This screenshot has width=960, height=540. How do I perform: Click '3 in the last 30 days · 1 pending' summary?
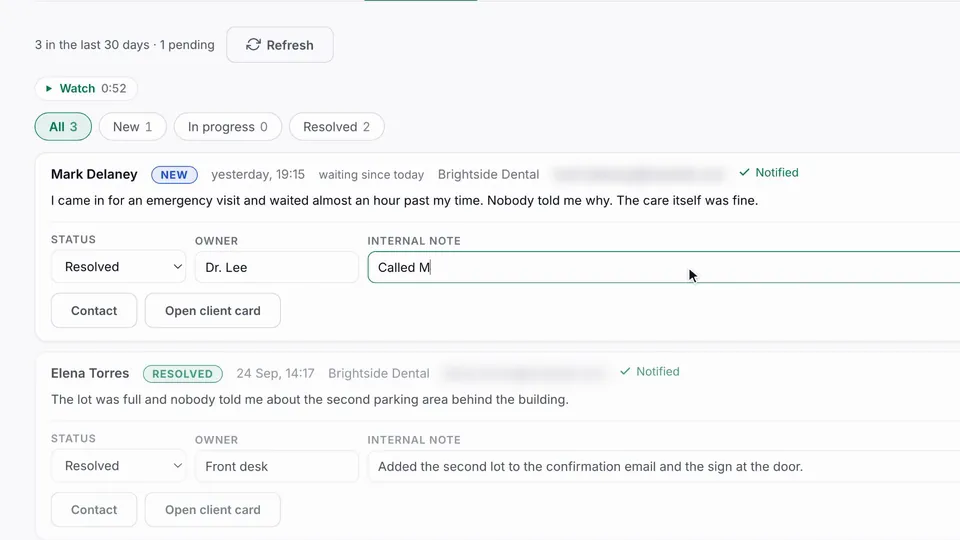[x=125, y=45]
